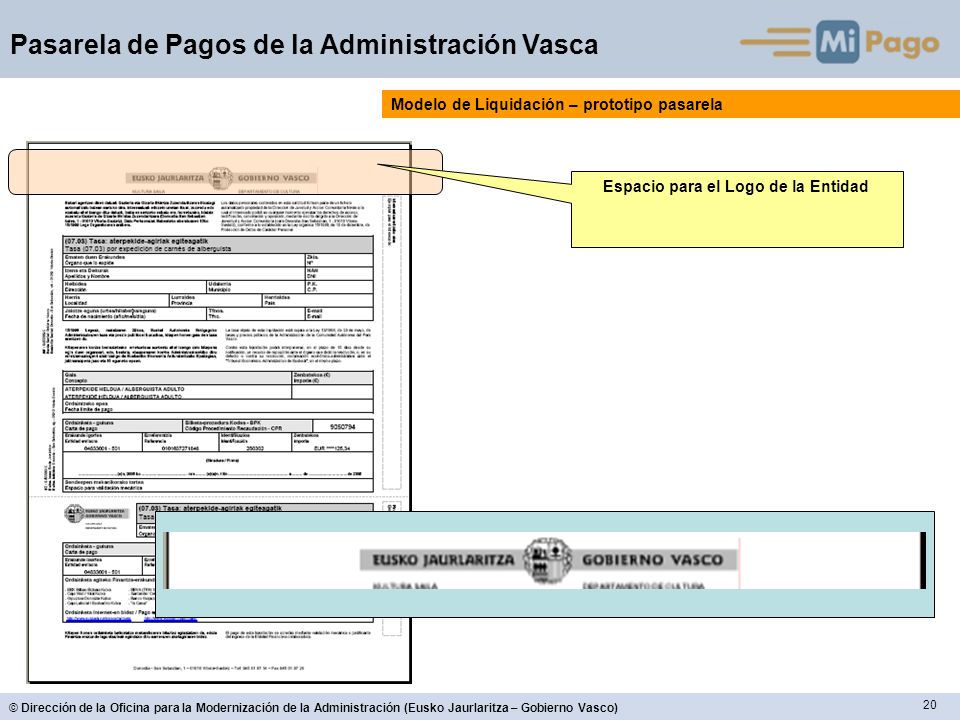Click the yellow Espacio para el Logo callout
960x720 pixels.
pos(737,209)
